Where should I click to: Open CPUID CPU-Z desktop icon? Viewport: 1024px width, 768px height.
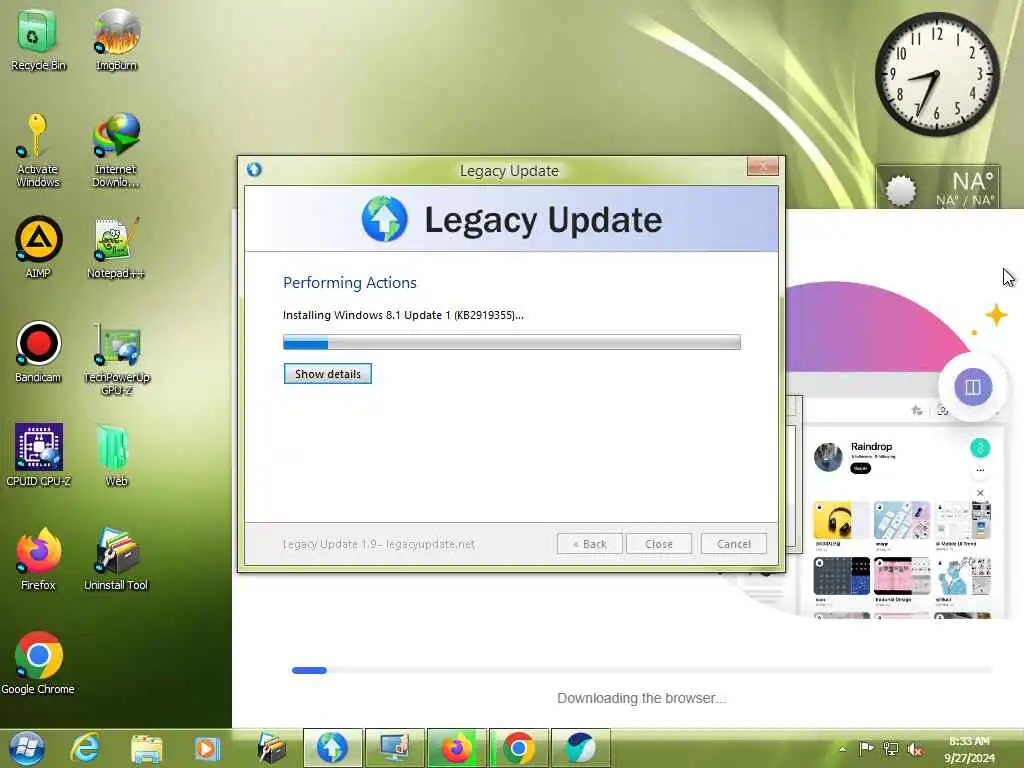pyautogui.click(x=38, y=455)
